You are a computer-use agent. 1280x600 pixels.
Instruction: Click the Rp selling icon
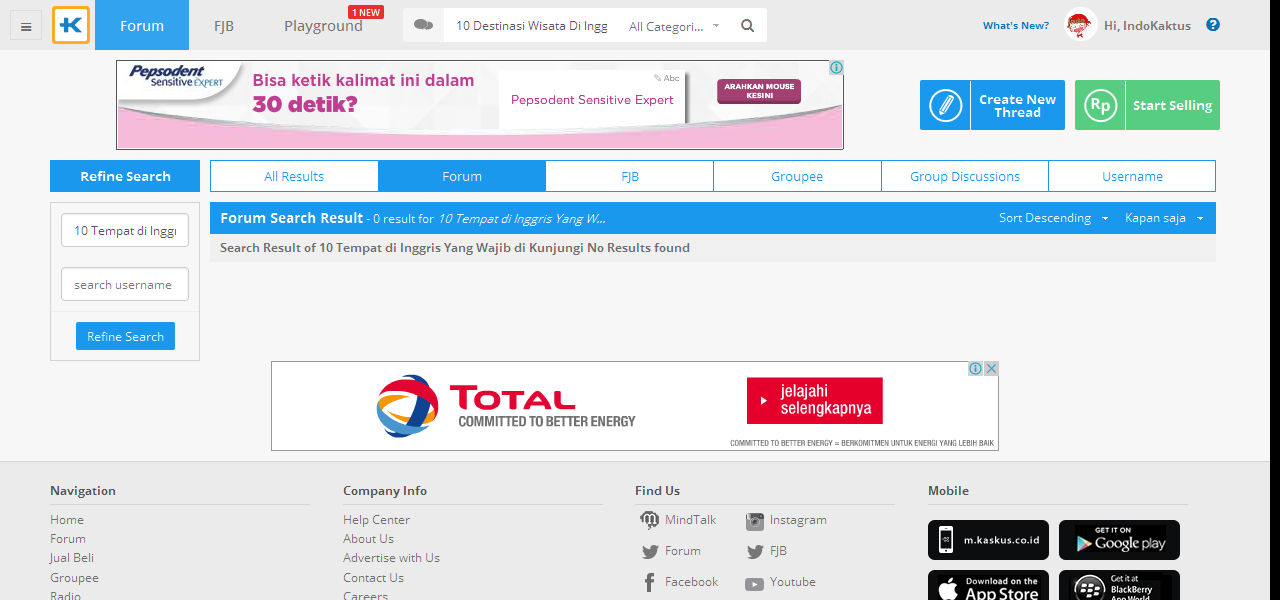pos(1100,105)
